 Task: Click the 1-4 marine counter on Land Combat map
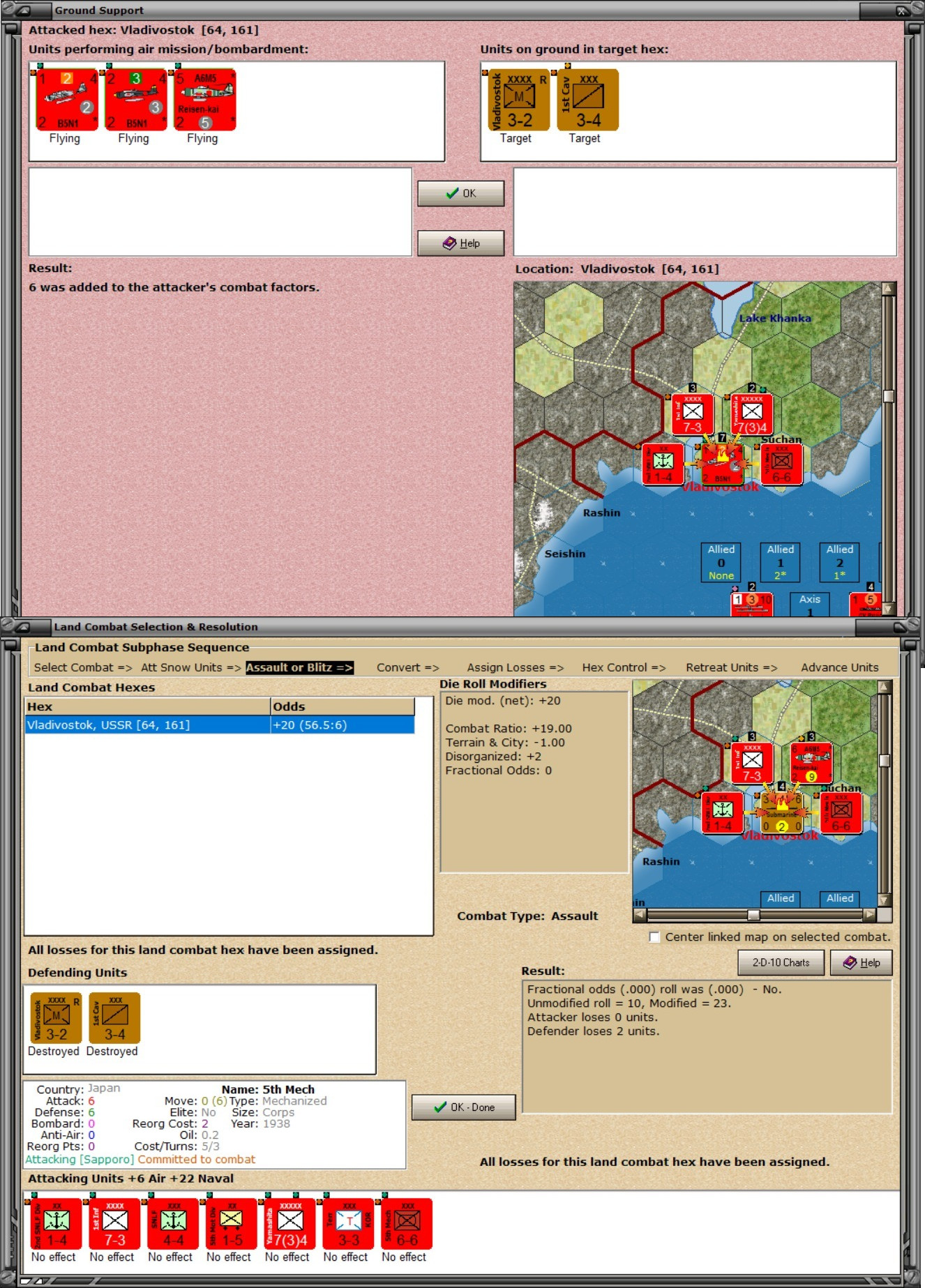(x=722, y=812)
